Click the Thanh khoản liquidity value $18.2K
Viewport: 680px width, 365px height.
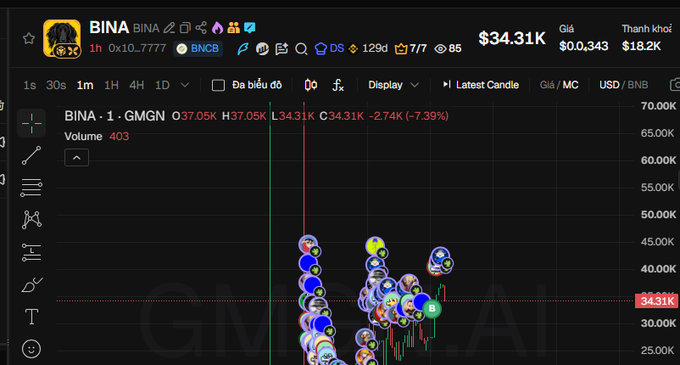tap(641, 46)
